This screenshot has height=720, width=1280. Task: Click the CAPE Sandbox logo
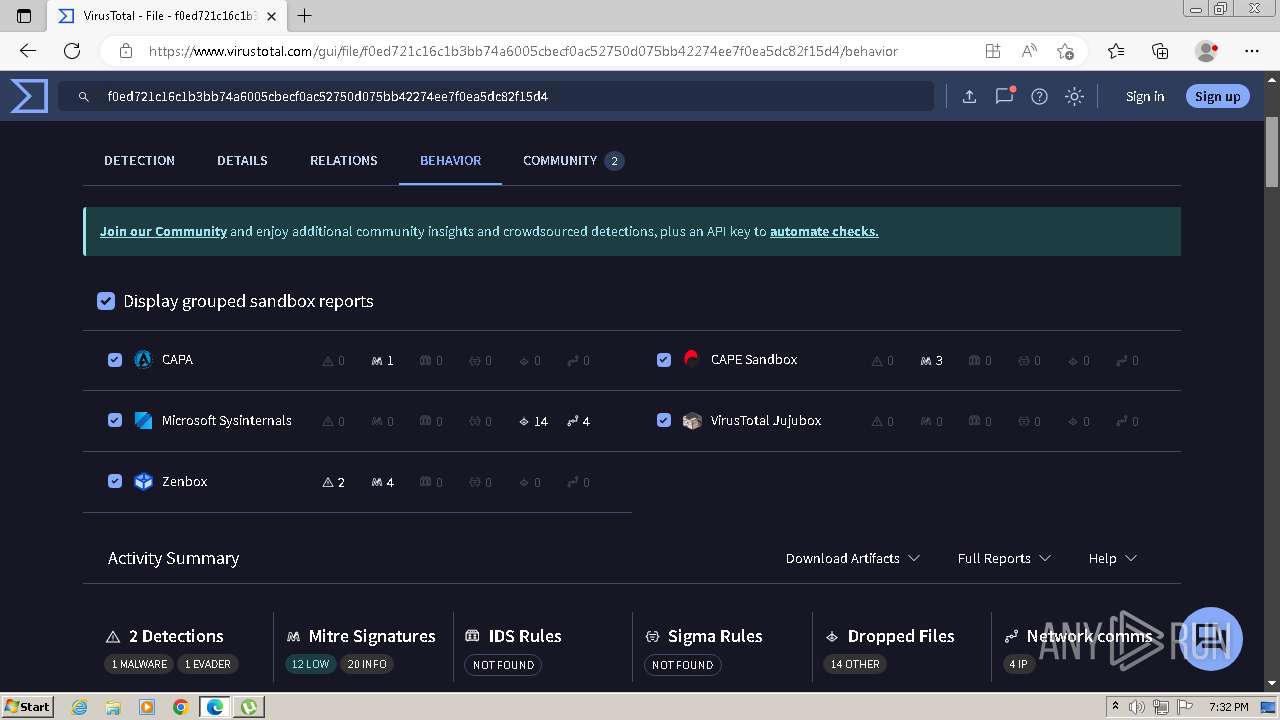tap(692, 359)
